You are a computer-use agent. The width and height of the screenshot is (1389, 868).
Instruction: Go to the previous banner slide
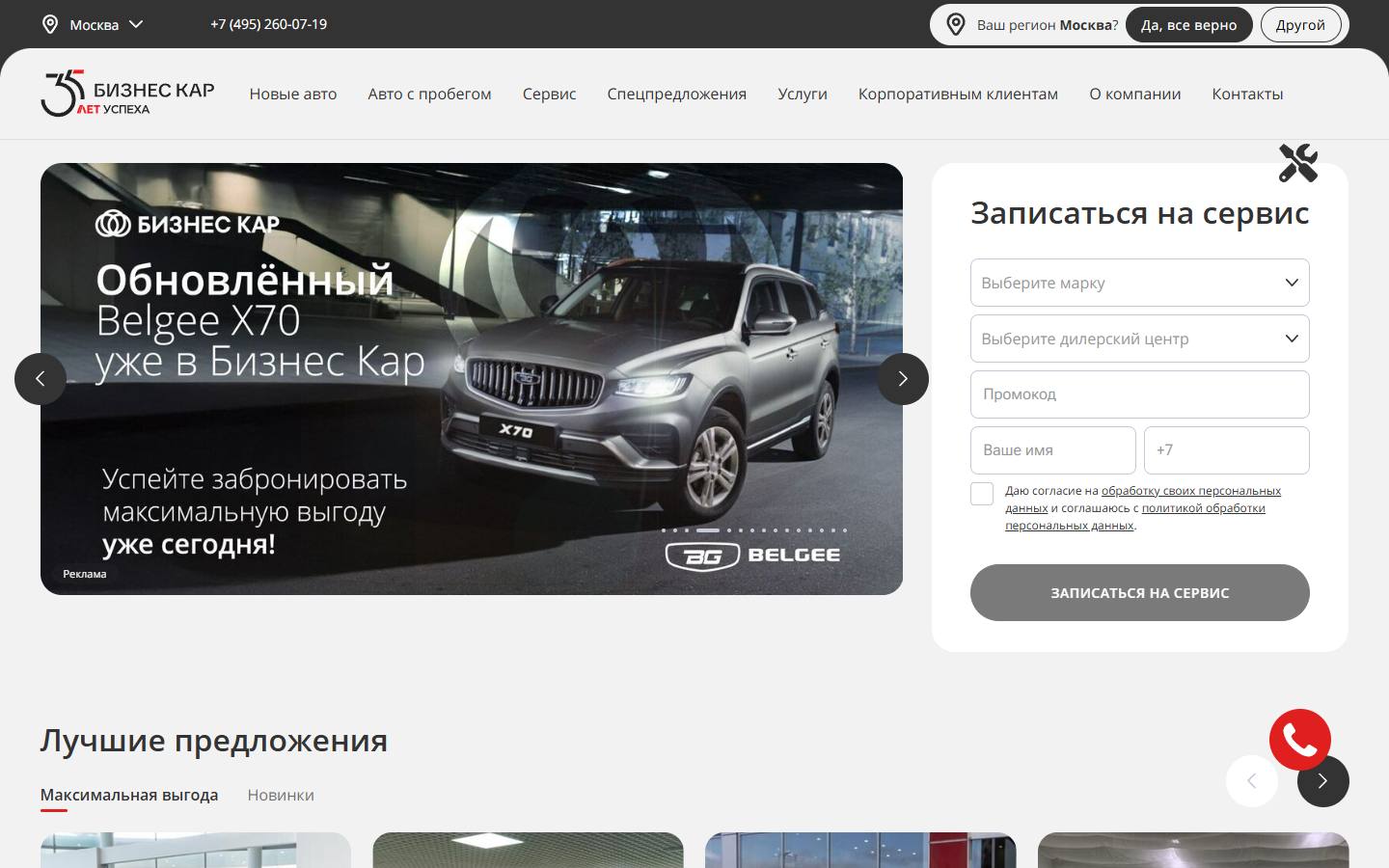[41, 379]
